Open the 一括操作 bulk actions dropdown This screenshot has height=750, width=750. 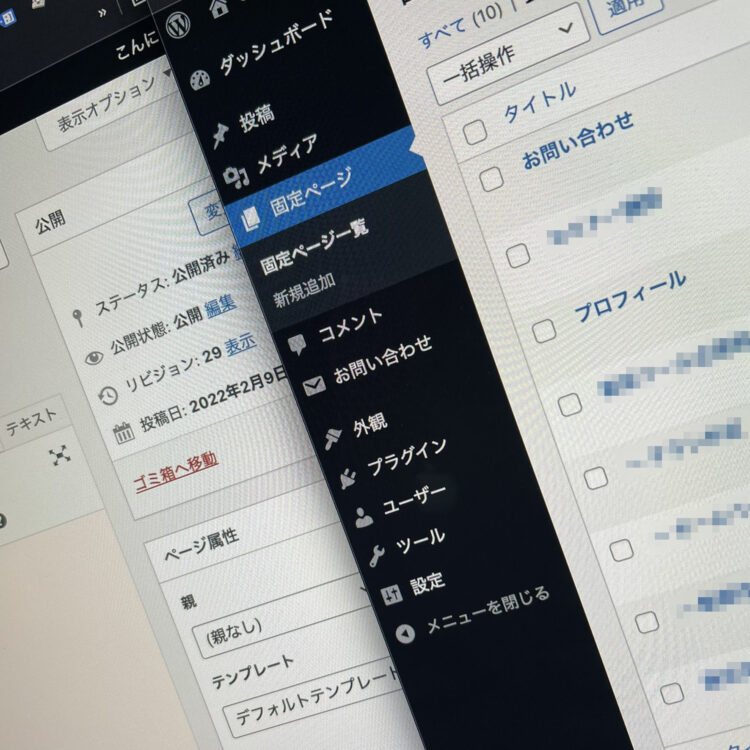click(508, 54)
